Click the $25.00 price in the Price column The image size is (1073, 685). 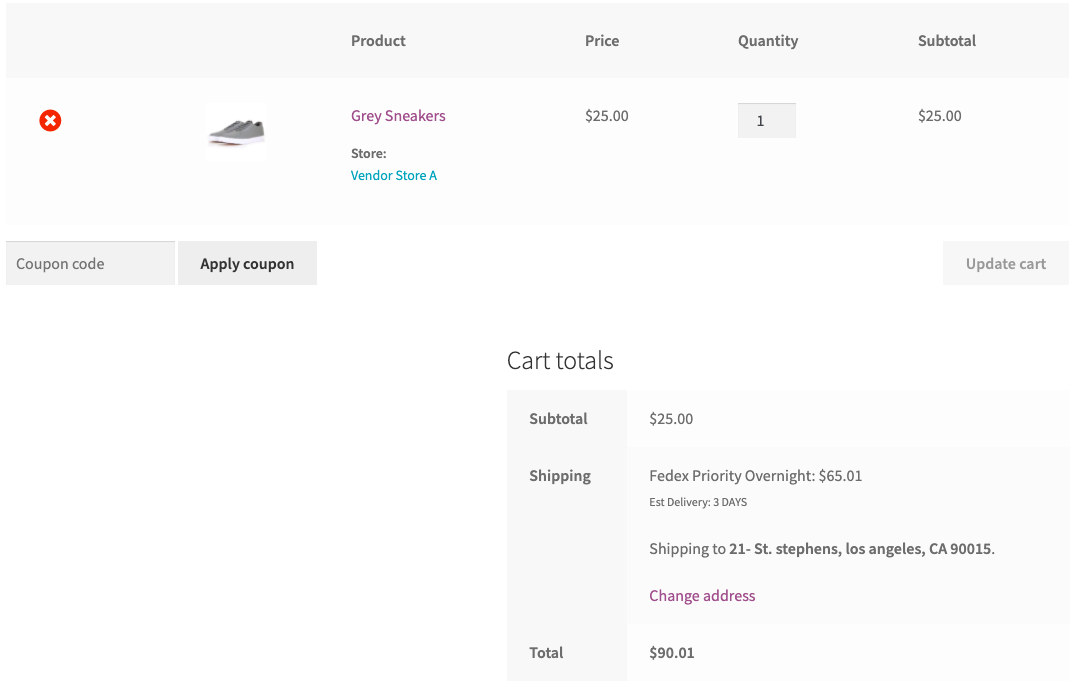606,116
